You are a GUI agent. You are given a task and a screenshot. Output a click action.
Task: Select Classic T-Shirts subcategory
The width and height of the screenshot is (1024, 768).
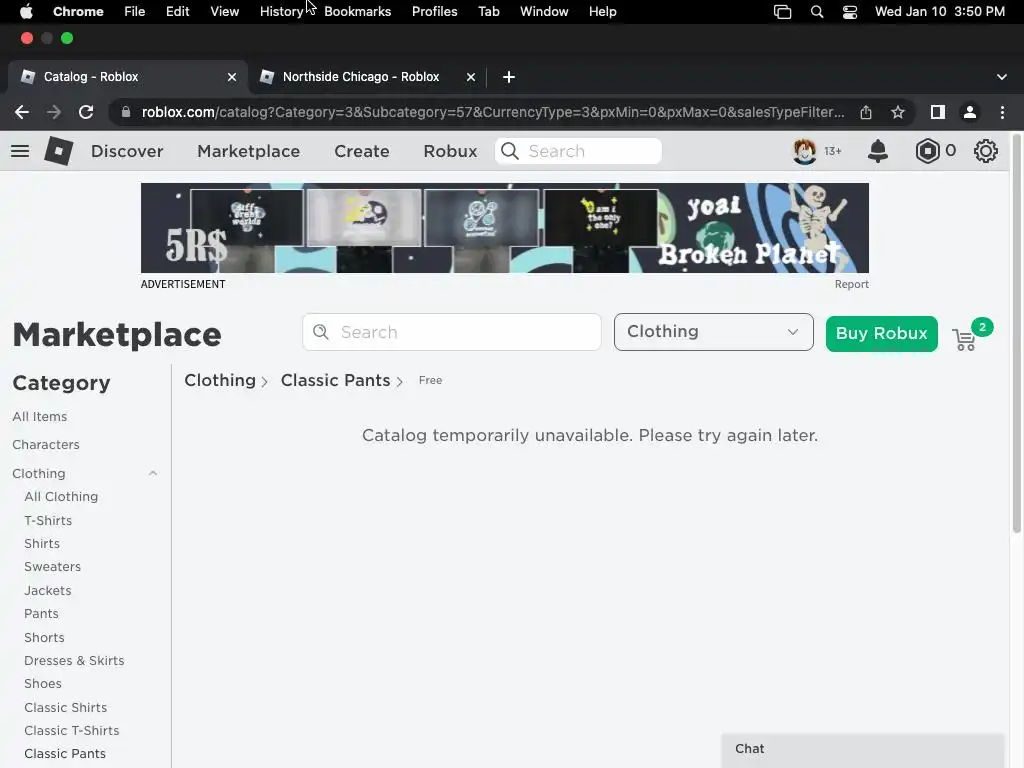[x=71, y=731]
